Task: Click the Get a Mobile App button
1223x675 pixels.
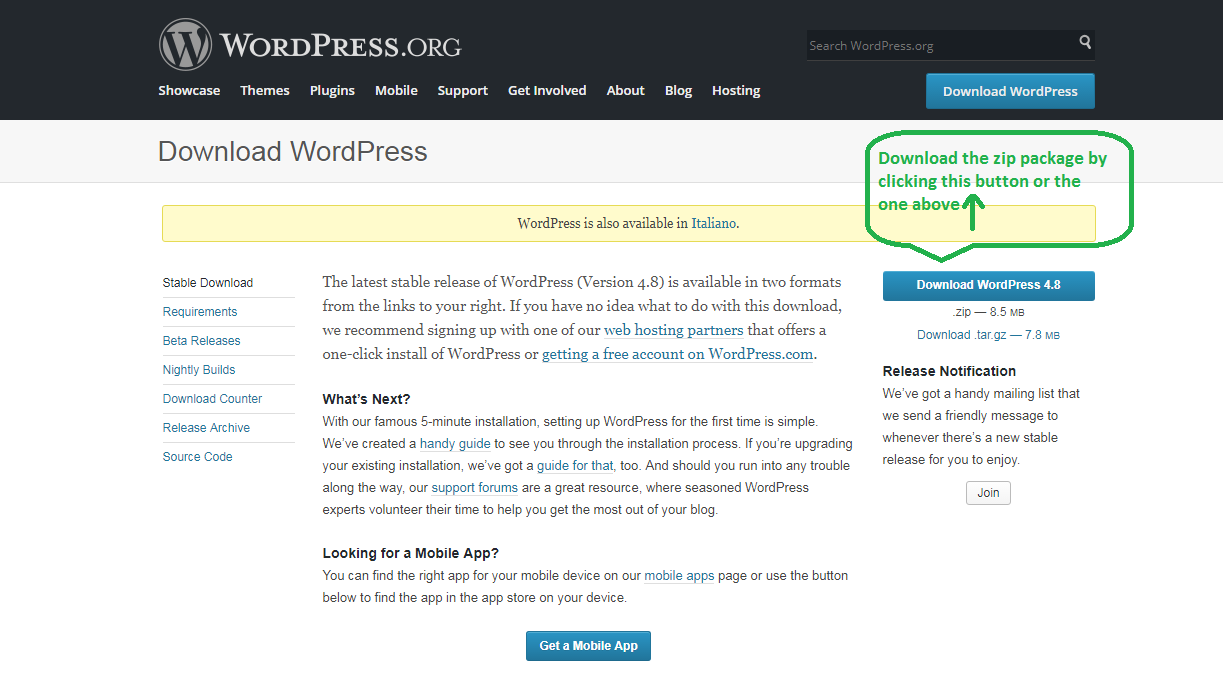Action: [588, 645]
